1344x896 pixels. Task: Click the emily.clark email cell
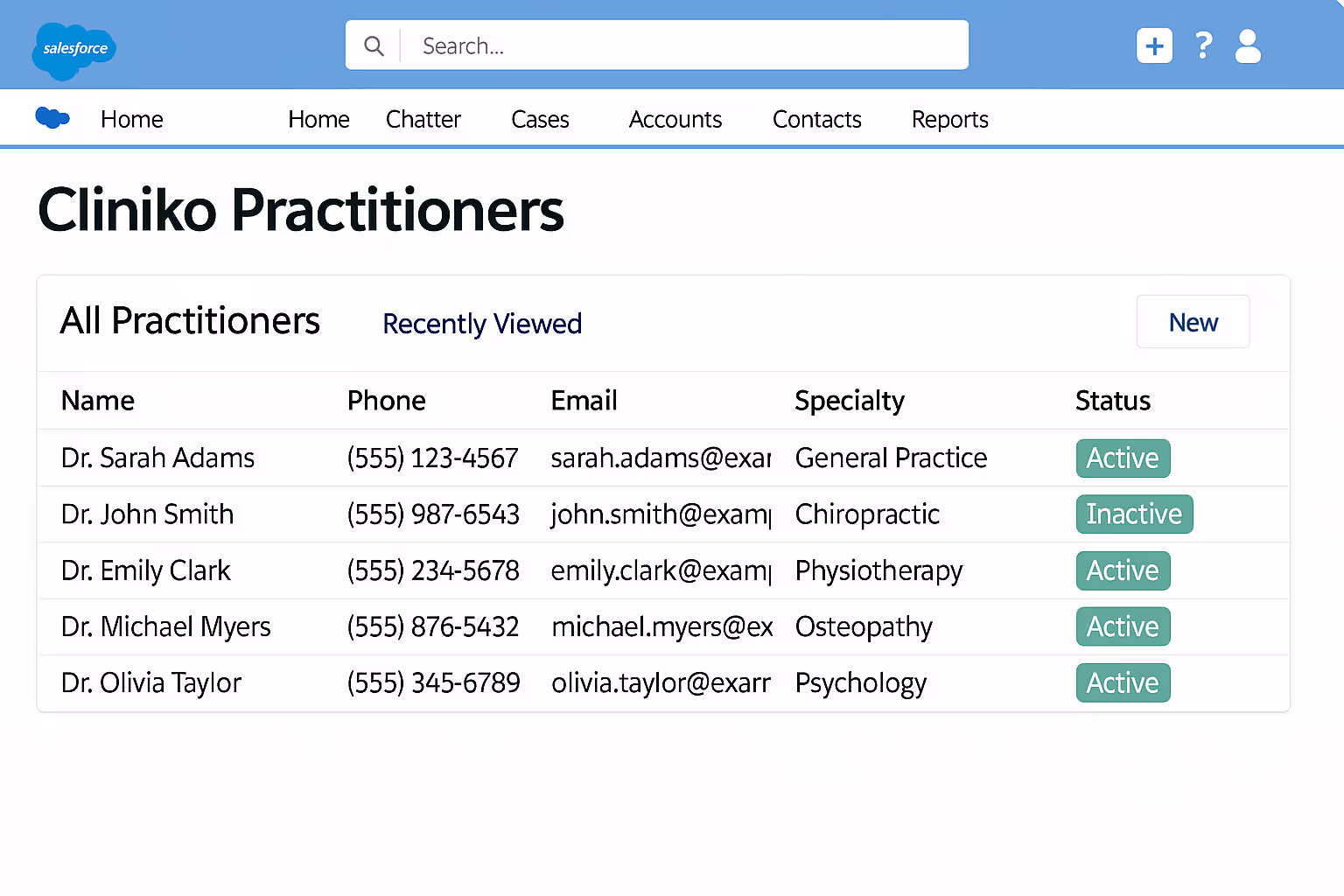click(661, 570)
